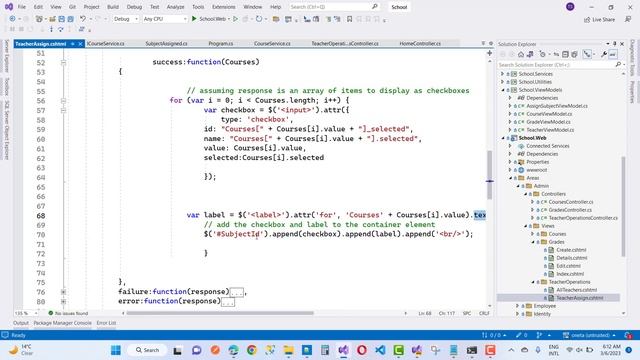Start debugging with the green SchoolWeb play icon
This screenshot has height=360, width=640.
pos(194,19)
